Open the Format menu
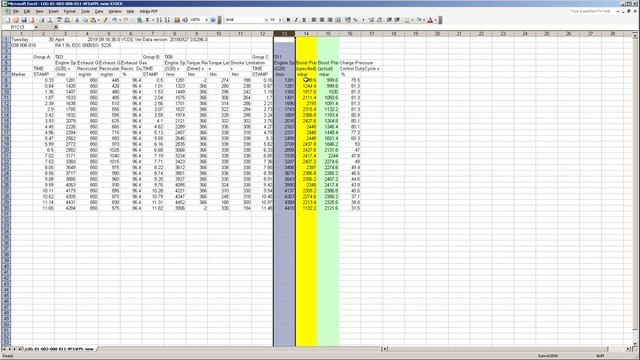 [69, 11]
